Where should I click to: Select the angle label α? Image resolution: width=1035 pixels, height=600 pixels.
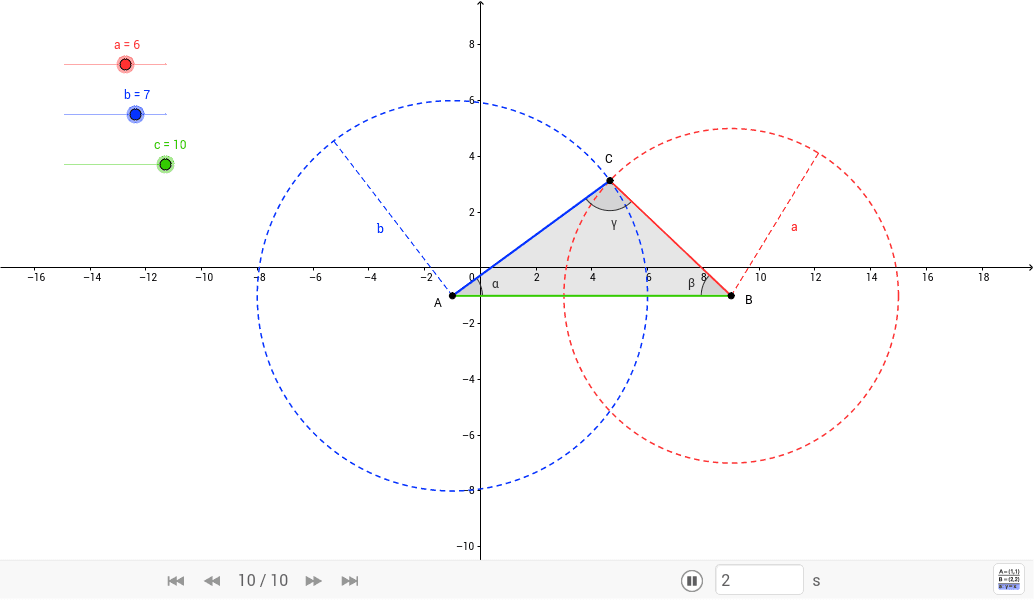[x=496, y=284]
